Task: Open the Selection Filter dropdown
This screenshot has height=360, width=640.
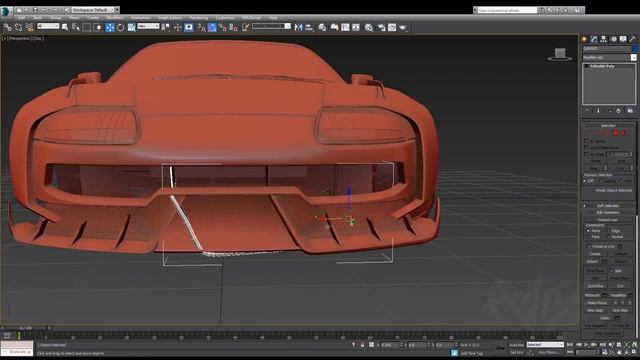Action: (x=48, y=26)
